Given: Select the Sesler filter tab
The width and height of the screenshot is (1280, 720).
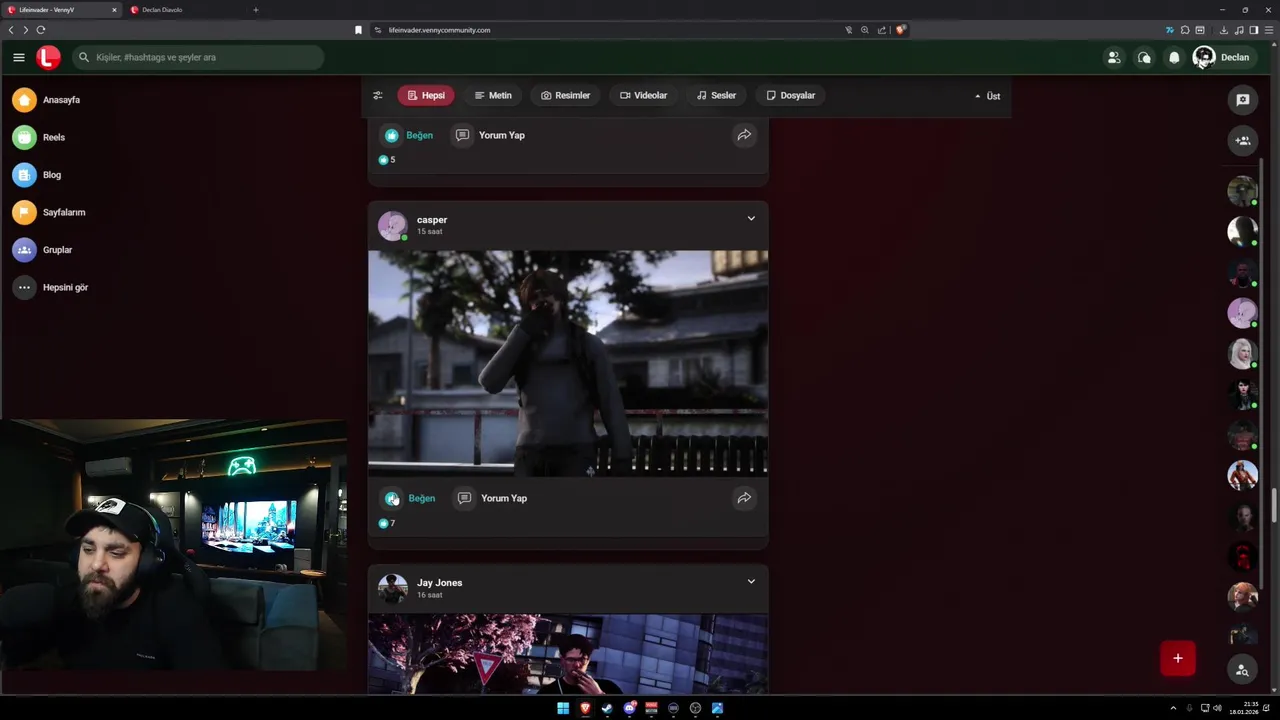Looking at the screenshot, I should click(x=716, y=95).
